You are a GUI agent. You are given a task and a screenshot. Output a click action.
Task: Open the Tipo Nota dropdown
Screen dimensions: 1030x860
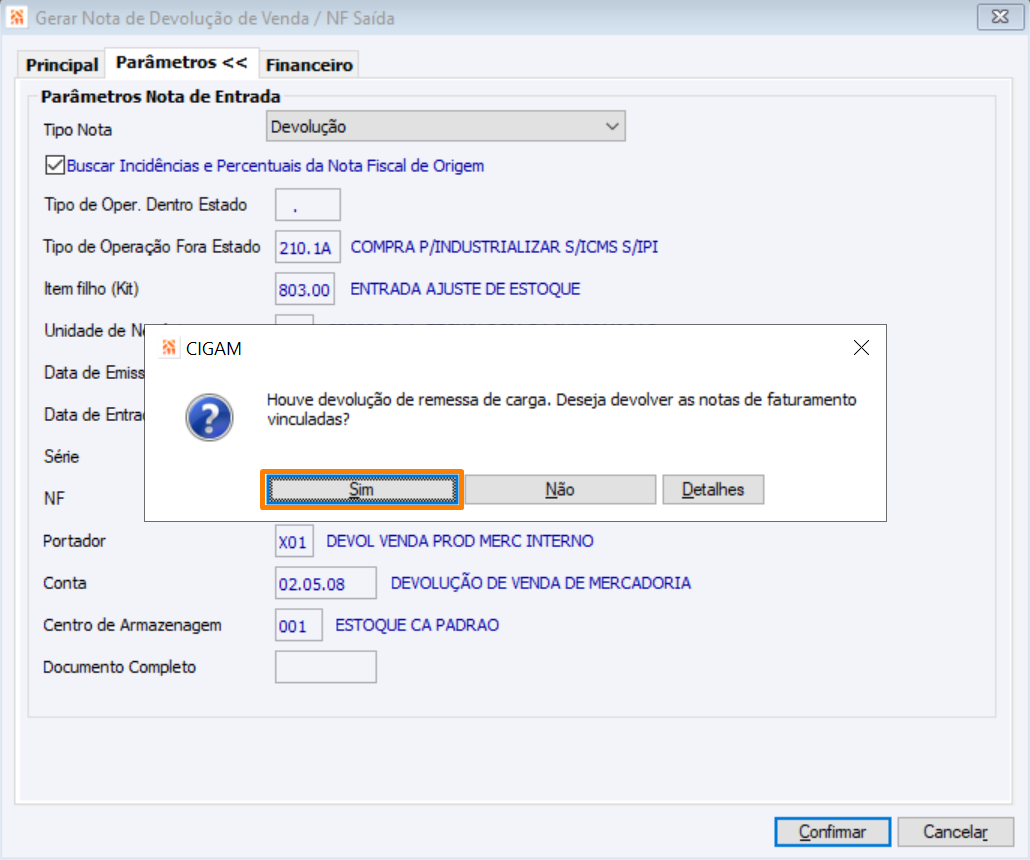click(x=445, y=126)
